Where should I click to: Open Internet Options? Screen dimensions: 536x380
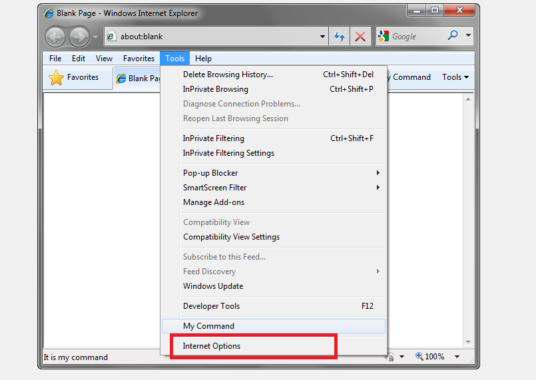pyautogui.click(x=274, y=346)
